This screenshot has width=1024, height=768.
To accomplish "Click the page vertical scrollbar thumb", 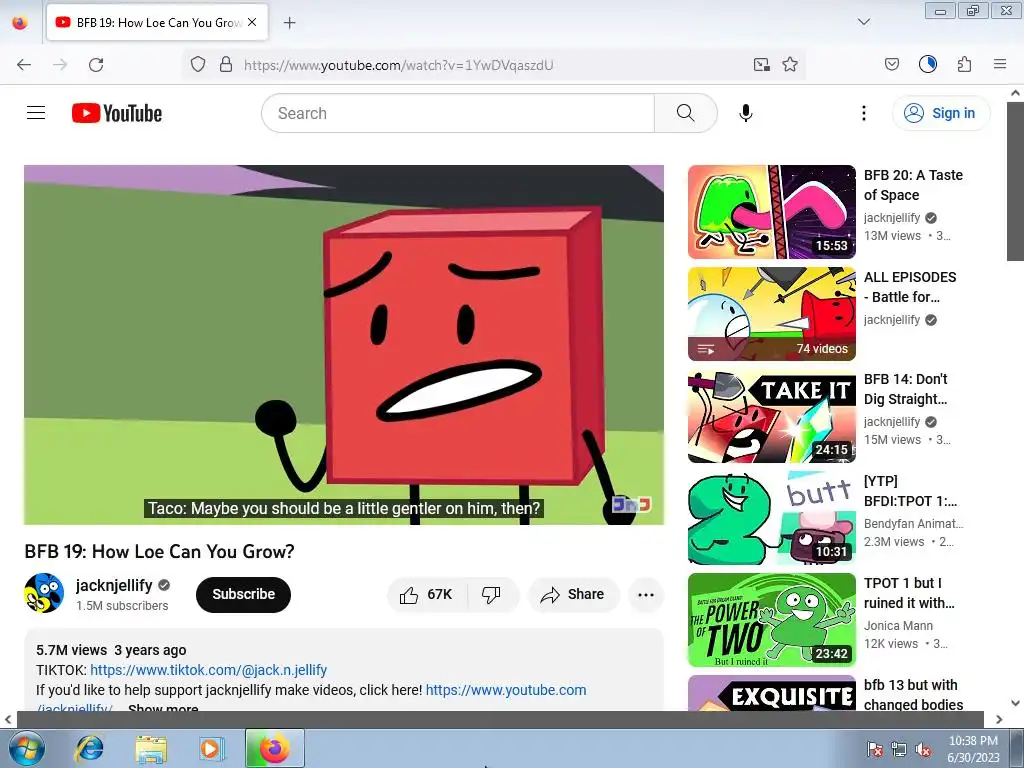I will coord(1016,182).
